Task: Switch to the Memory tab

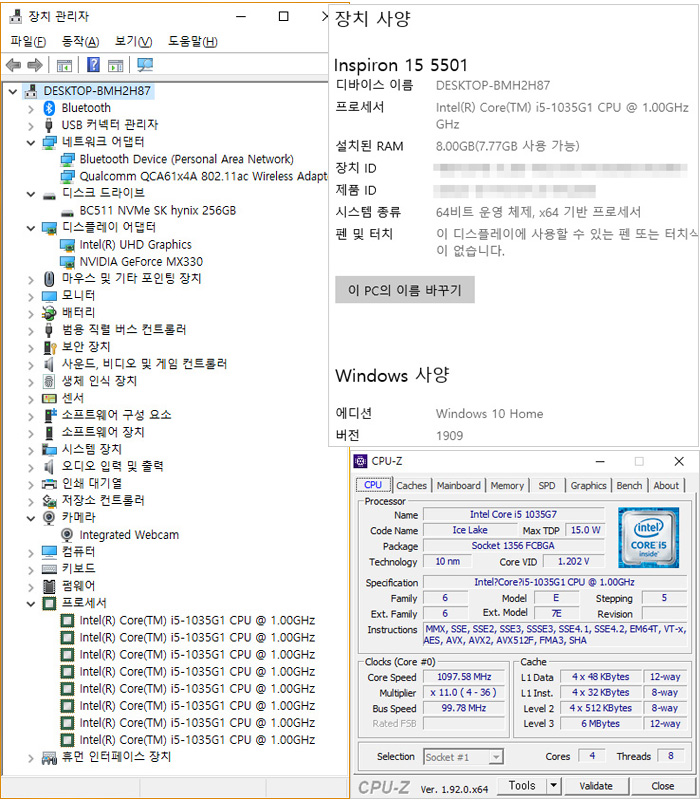Action: (507, 485)
